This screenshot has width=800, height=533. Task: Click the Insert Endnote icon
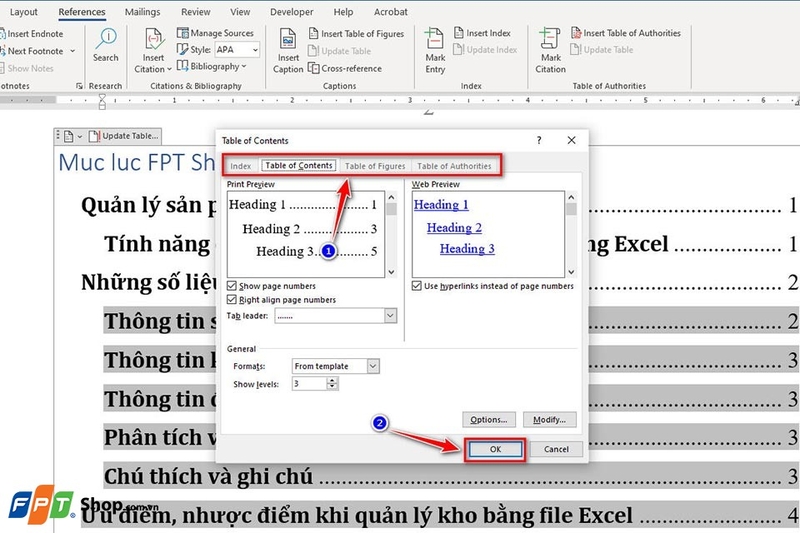[x=3, y=34]
